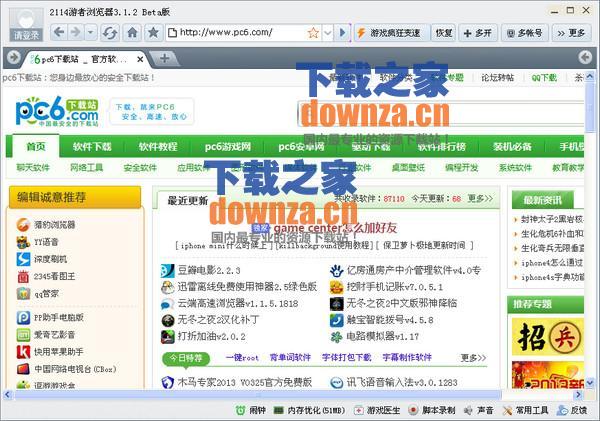The height and width of the screenshot is (421, 600).
Task: Click the QQ下载 top link
Action: click(544, 78)
